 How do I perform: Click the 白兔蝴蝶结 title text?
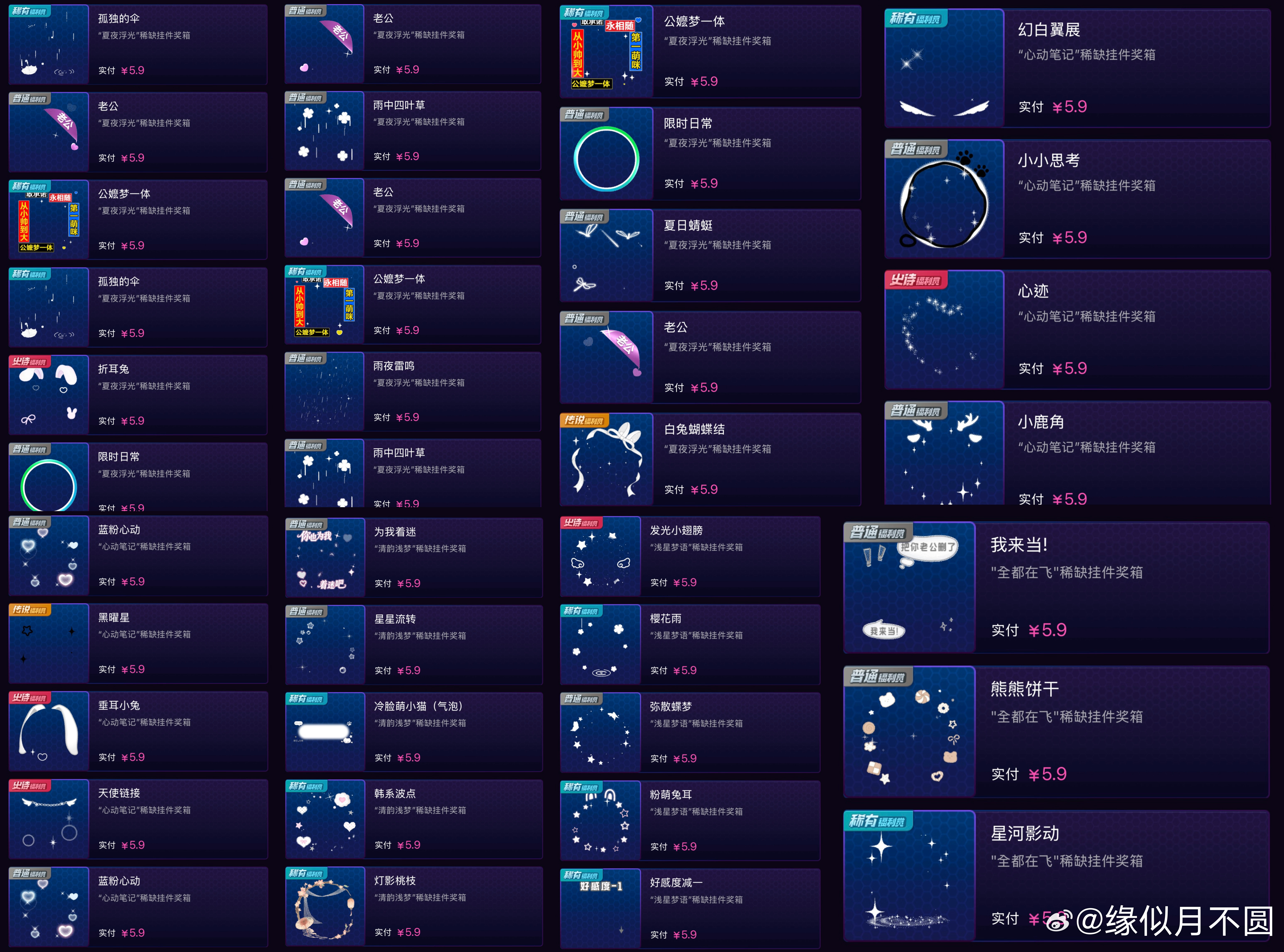(x=694, y=429)
